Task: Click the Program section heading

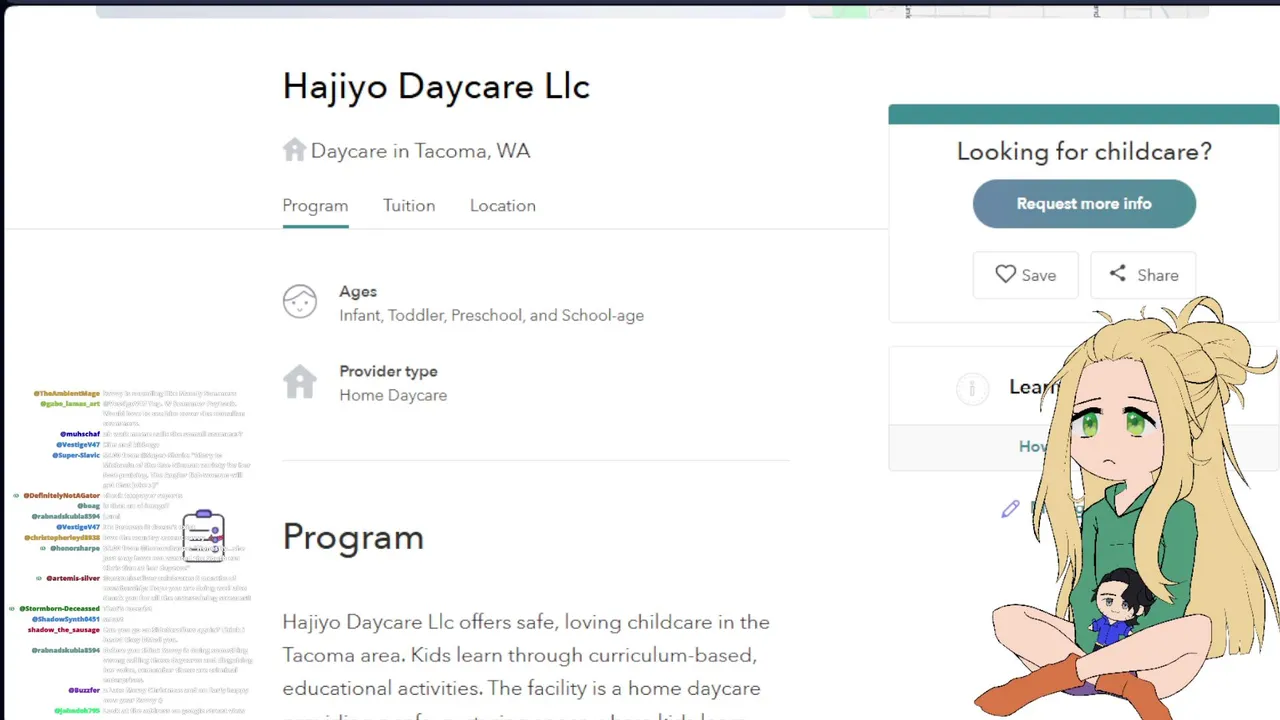Action: pyautogui.click(x=353, y=537)
